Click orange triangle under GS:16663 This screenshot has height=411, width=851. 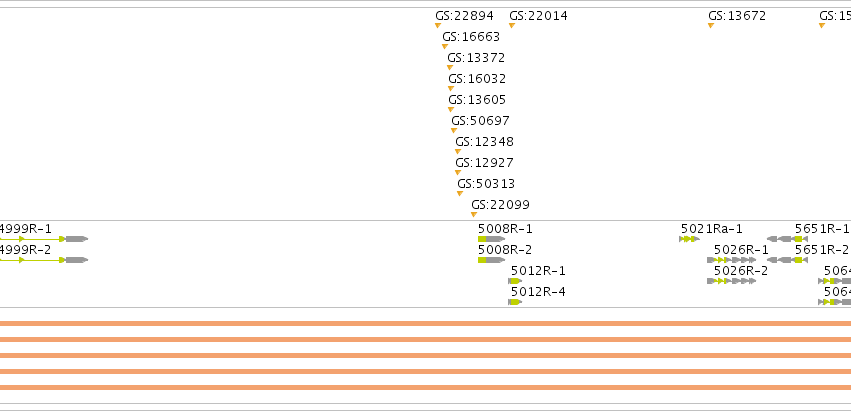(445, 47)
